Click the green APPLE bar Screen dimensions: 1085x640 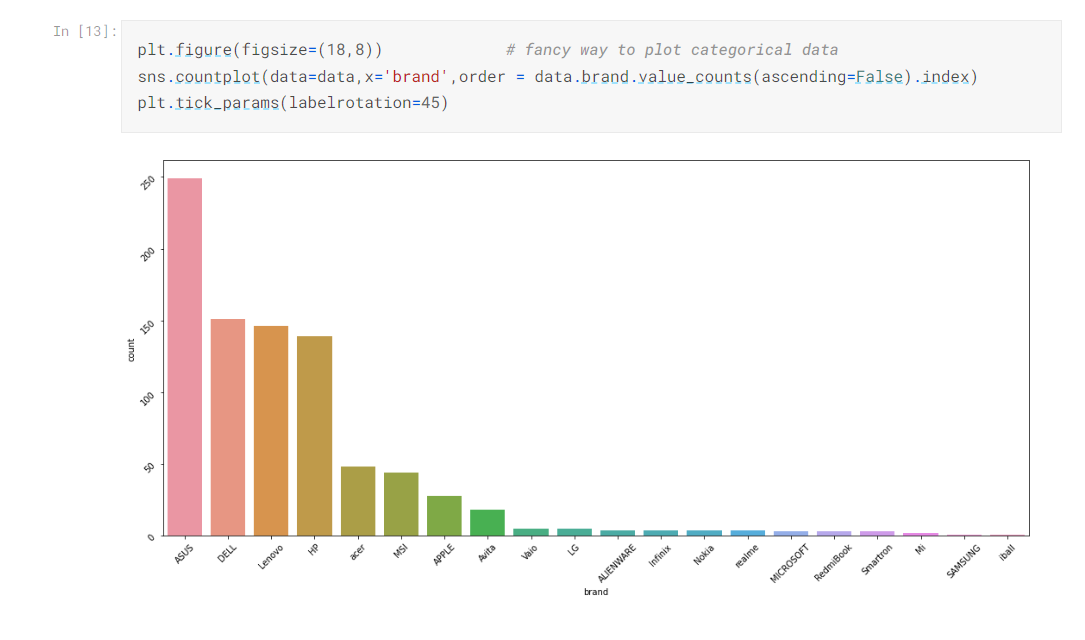click(444, 515)
